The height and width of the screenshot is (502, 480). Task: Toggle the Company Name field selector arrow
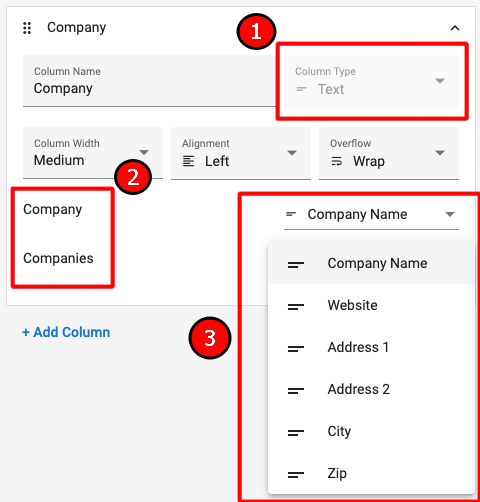450,214
